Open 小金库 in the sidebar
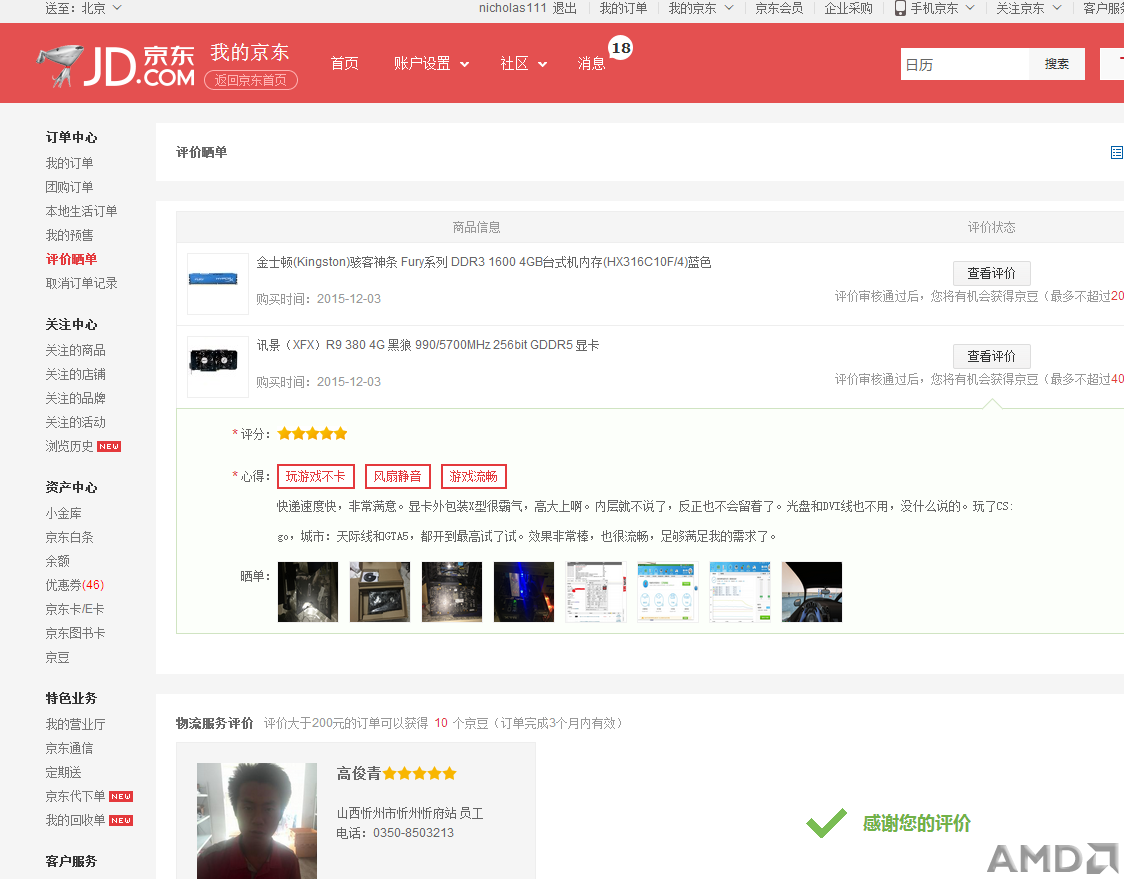1124x879 pixels. point(63,513)
